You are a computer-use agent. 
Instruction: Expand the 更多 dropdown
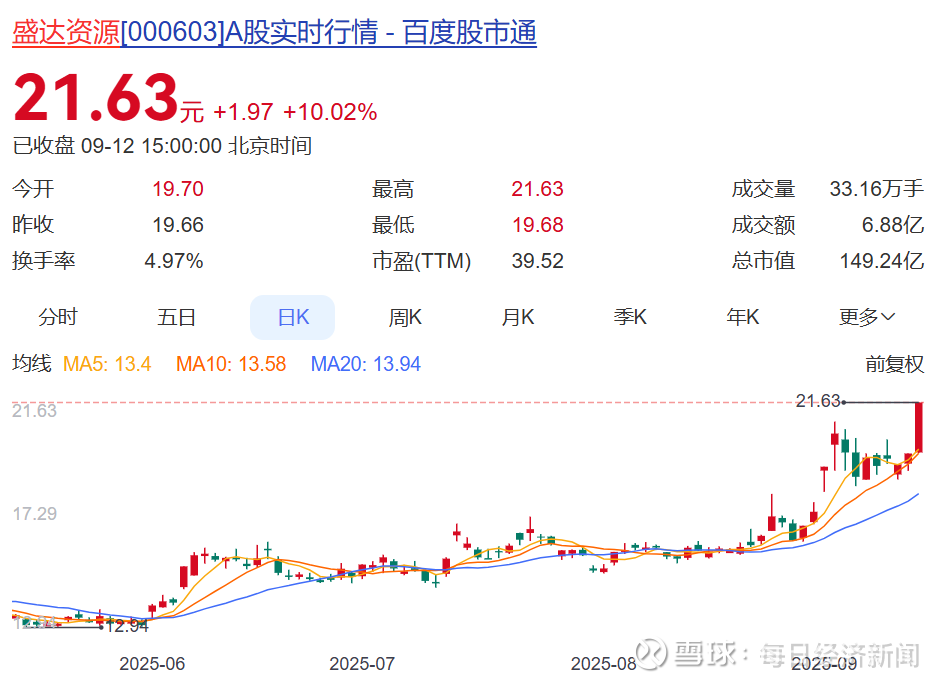866,317
